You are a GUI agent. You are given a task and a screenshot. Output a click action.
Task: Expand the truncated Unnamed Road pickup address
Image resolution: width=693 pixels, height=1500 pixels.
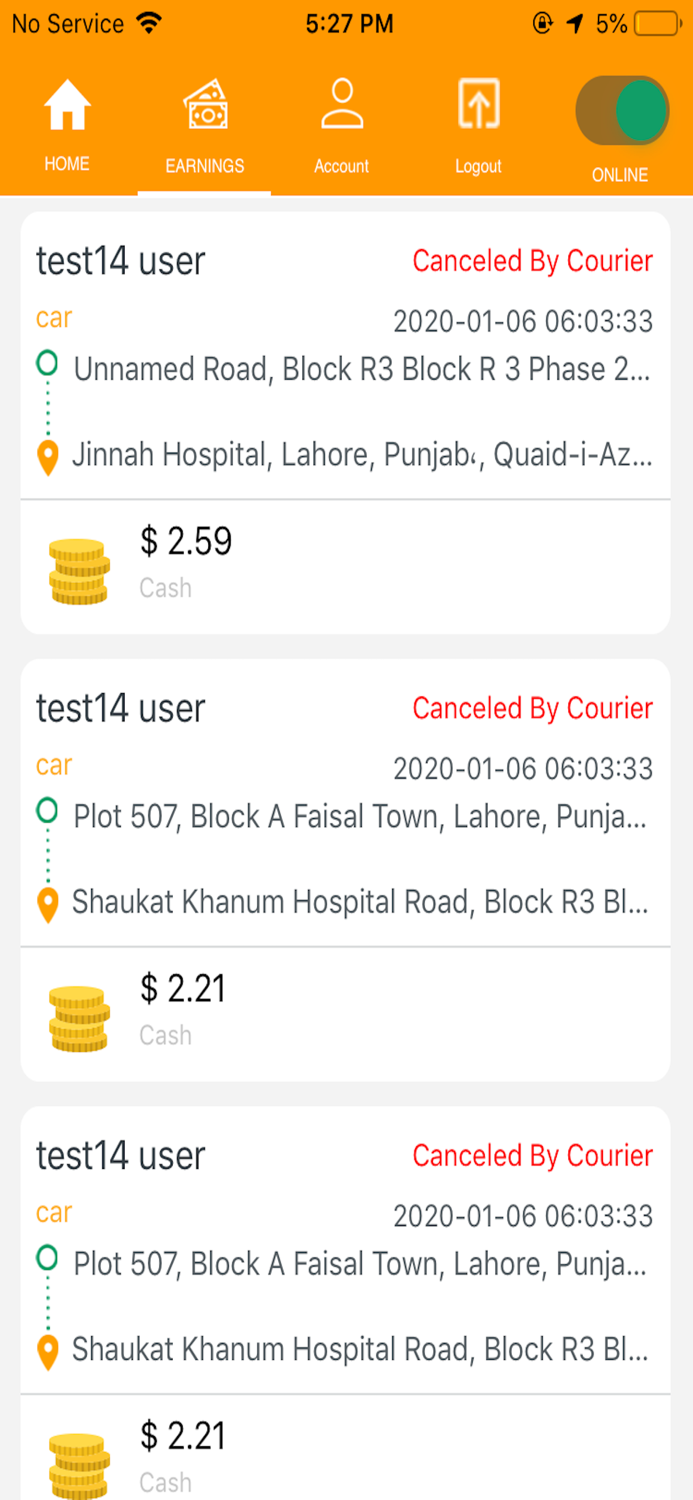coord(360,368)
